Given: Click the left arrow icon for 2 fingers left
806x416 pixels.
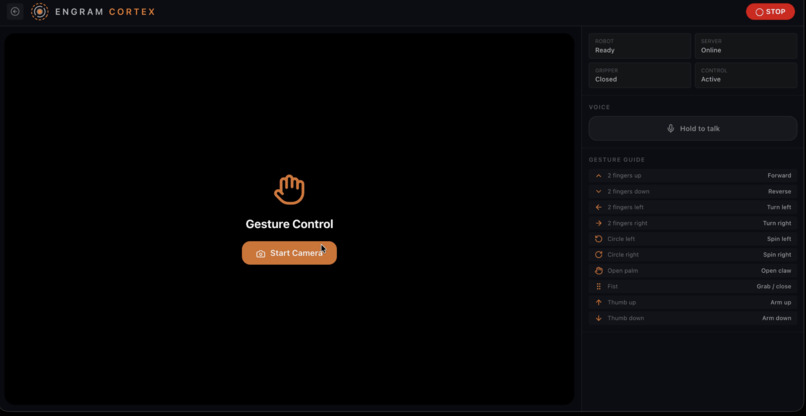Looking at the screenshot, I should pyautogui.click(x=598, y=207).
